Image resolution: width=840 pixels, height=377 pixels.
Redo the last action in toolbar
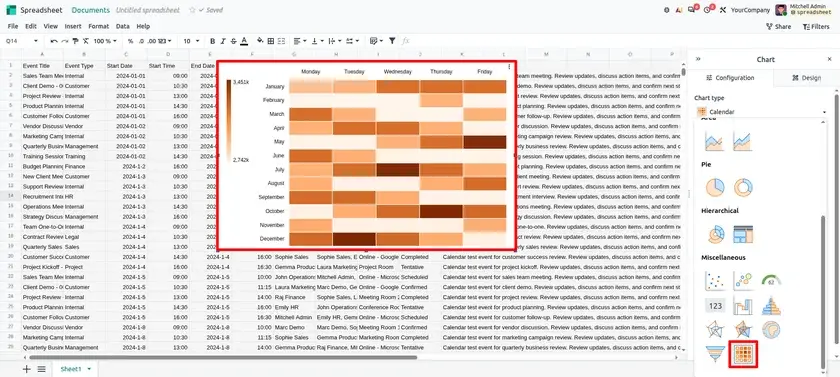(x=65, y=41)
